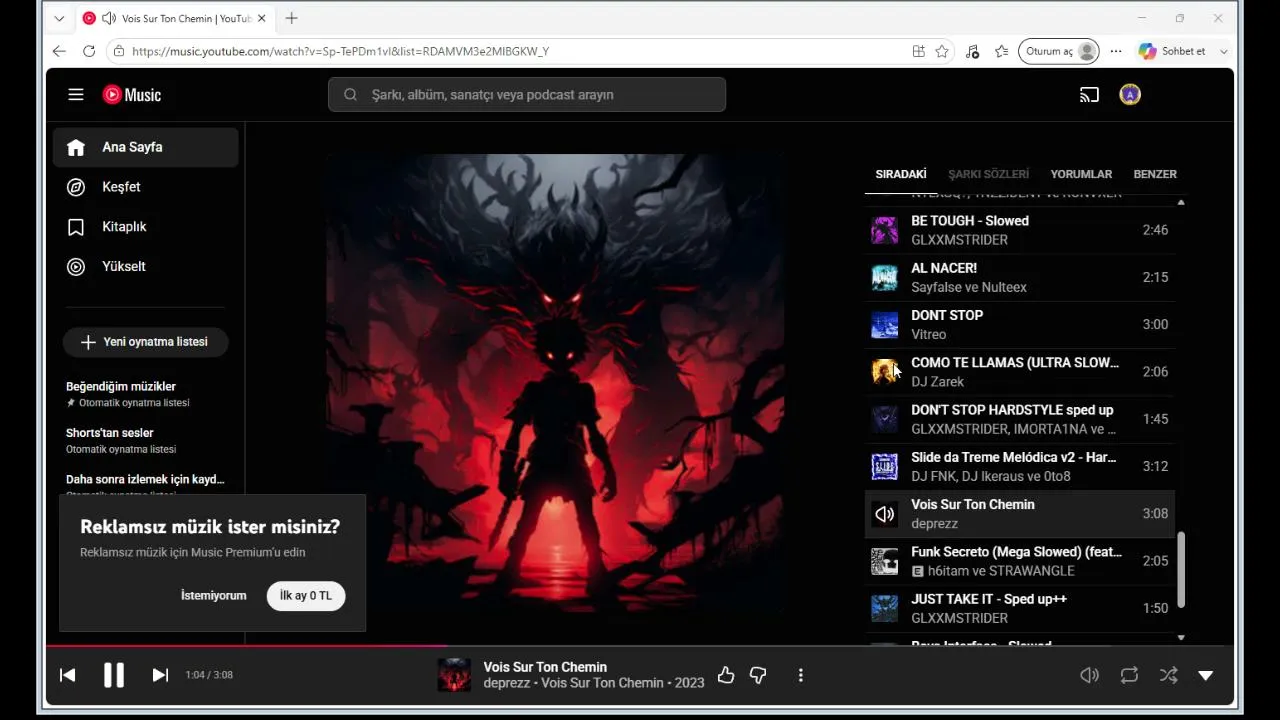Switch to the ŞARKI SÖZLERİ tab
This screenshot has height=720, width=1280.
tap(988, 174)
